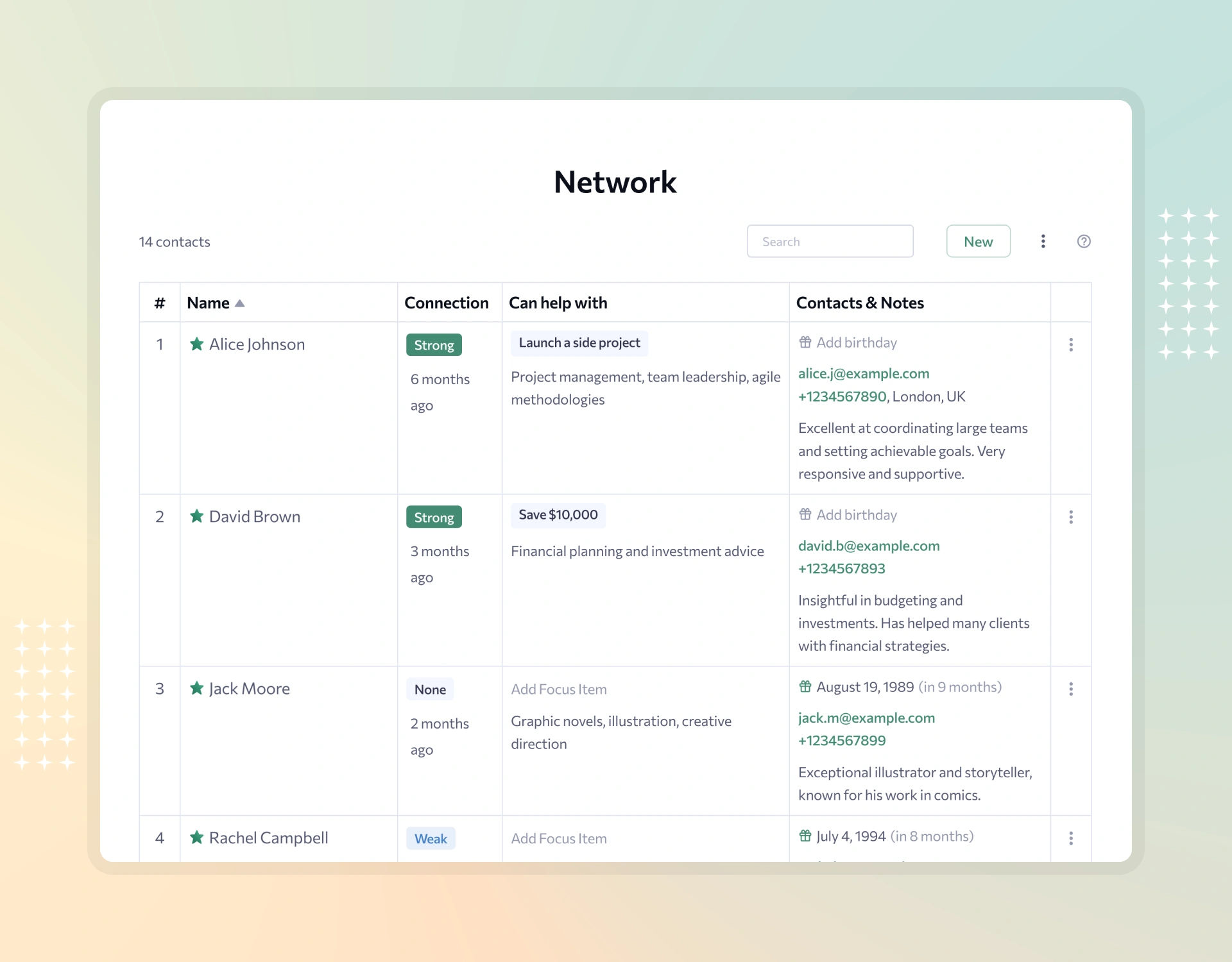Click the three-dot overflow menu button
Image resolution: width=1232 pixels, height=962 pixels.
(1043, 241)
